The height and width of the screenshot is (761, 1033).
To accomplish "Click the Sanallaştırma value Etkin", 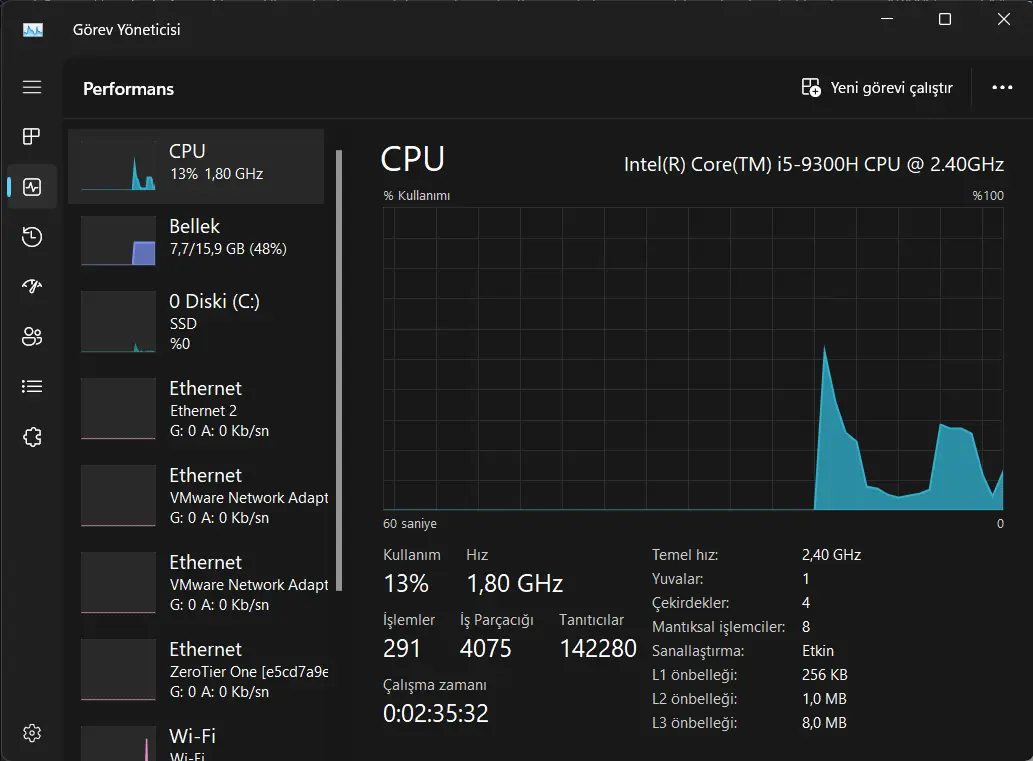I will click(818, 651).
